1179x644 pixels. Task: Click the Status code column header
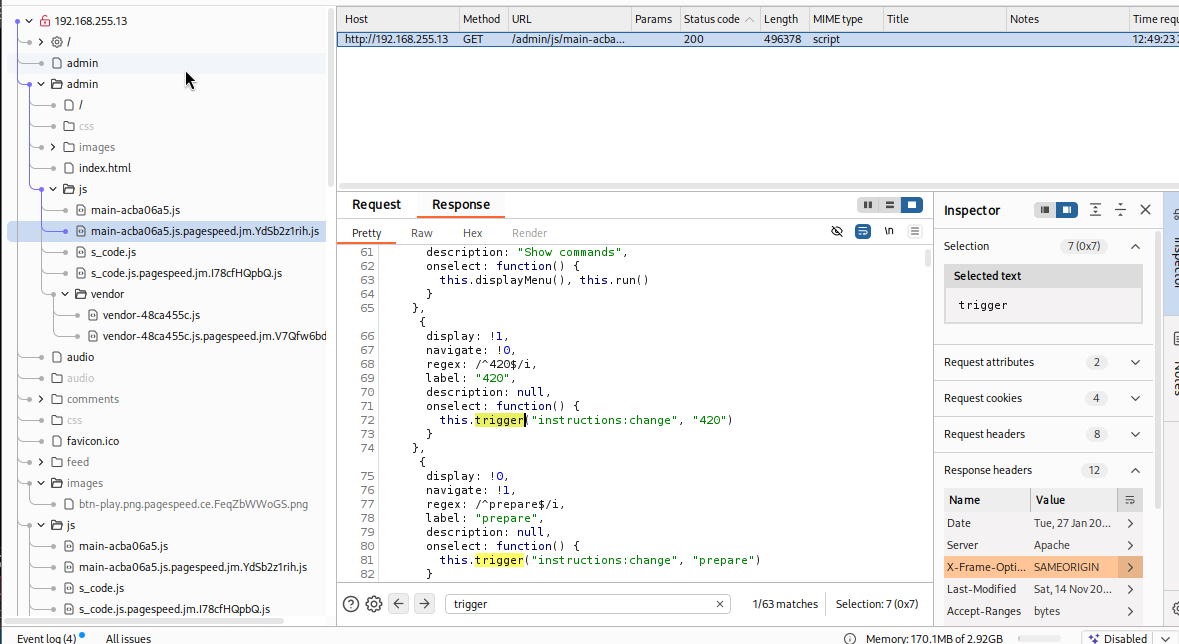[711, 19]
